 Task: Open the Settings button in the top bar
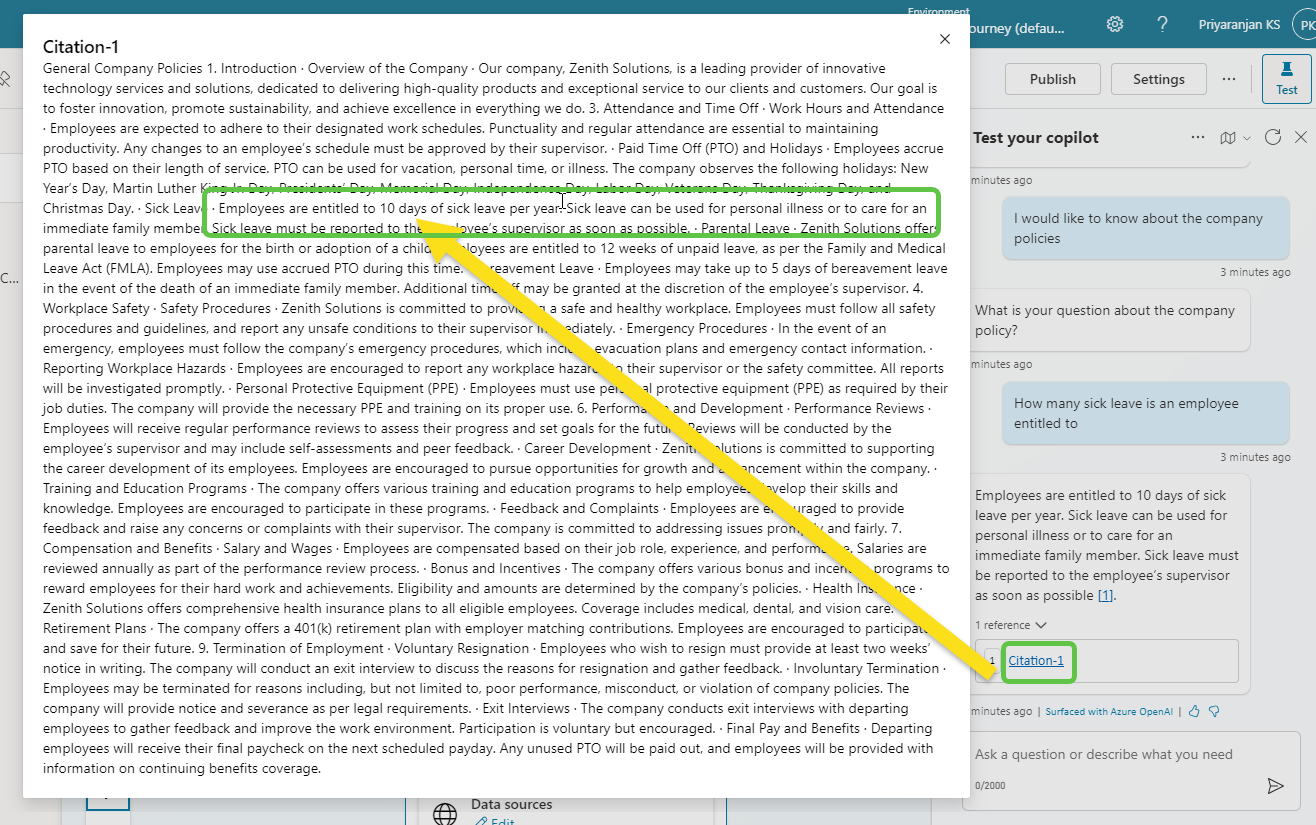pos(1158,79)
